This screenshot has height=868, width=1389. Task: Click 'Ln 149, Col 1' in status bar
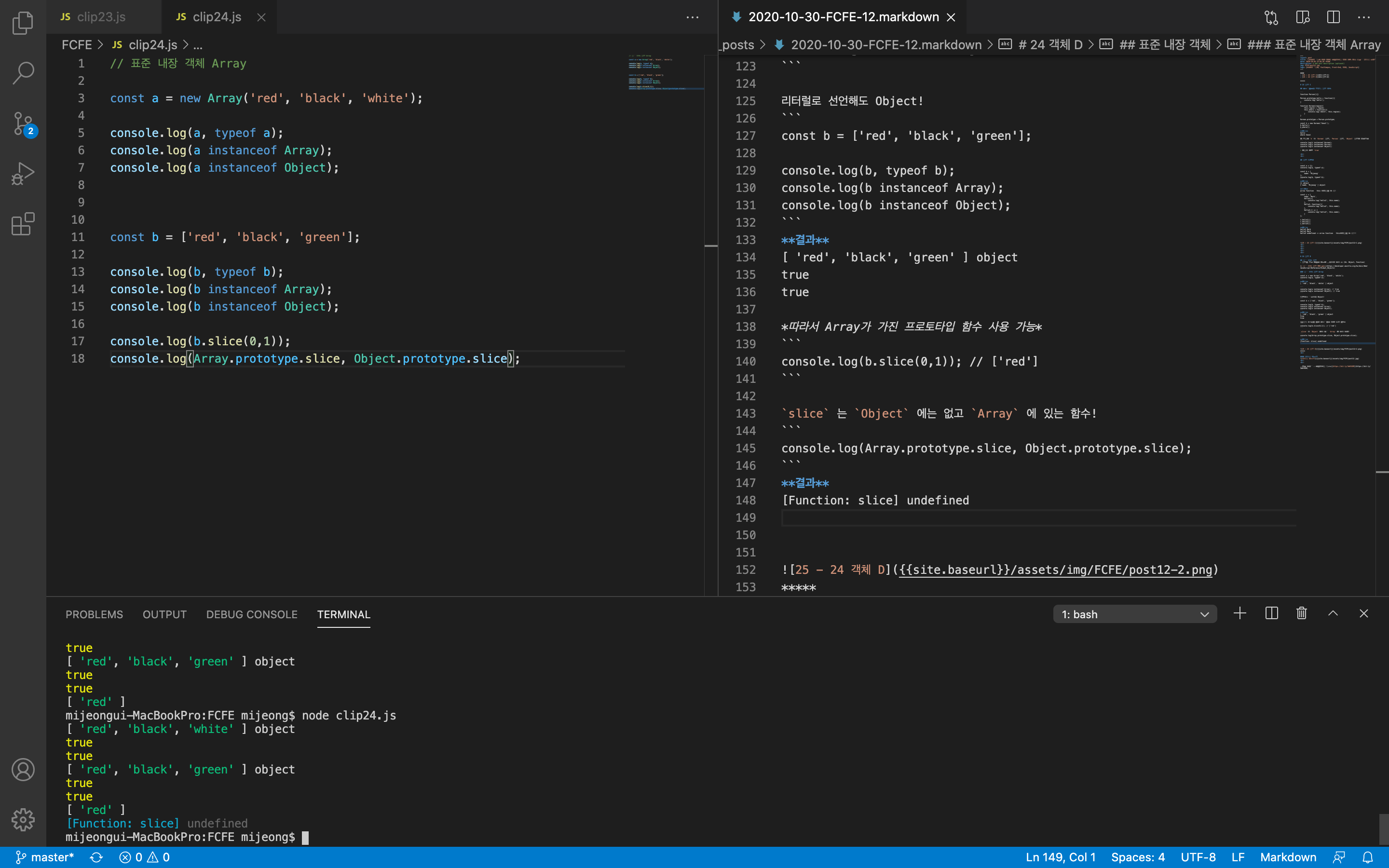(x=1061, y=857)
